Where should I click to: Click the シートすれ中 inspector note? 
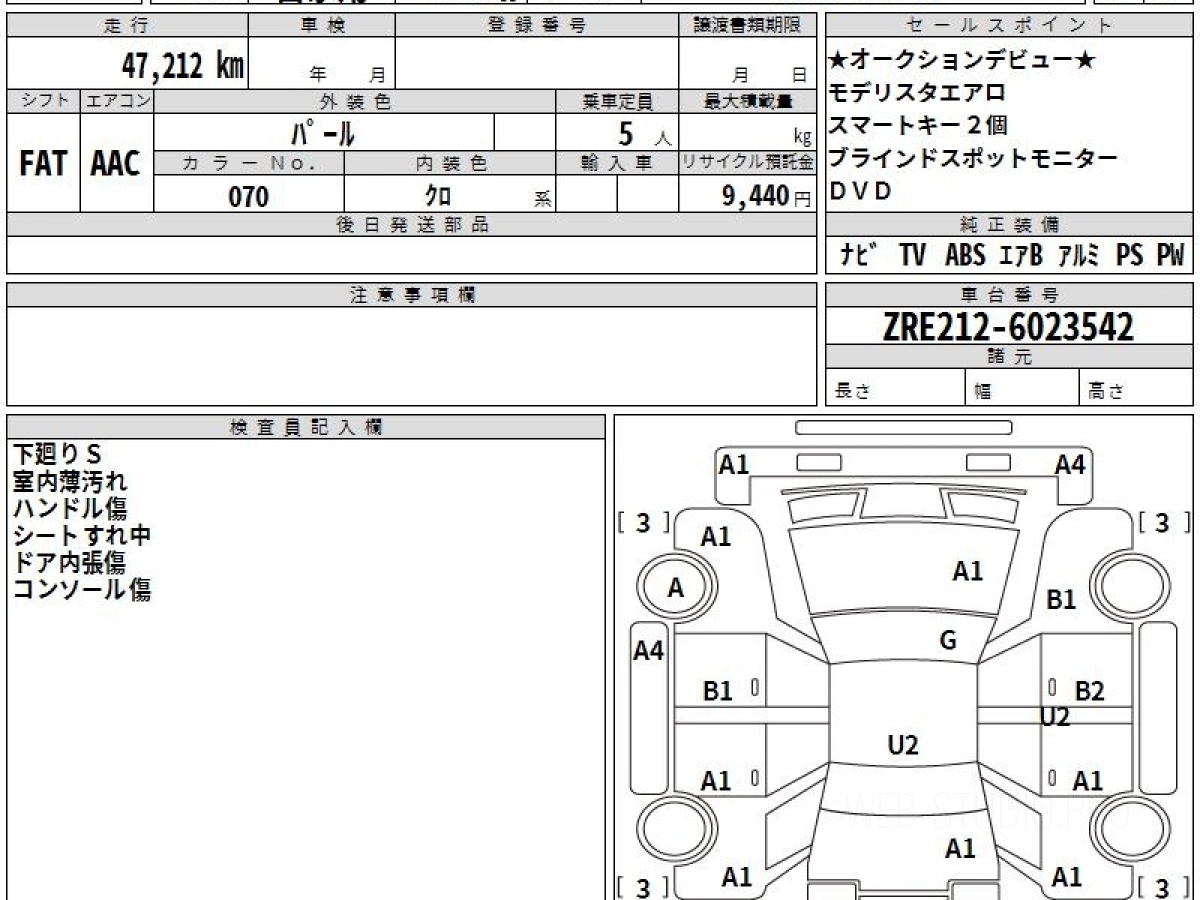coord(82,536)
